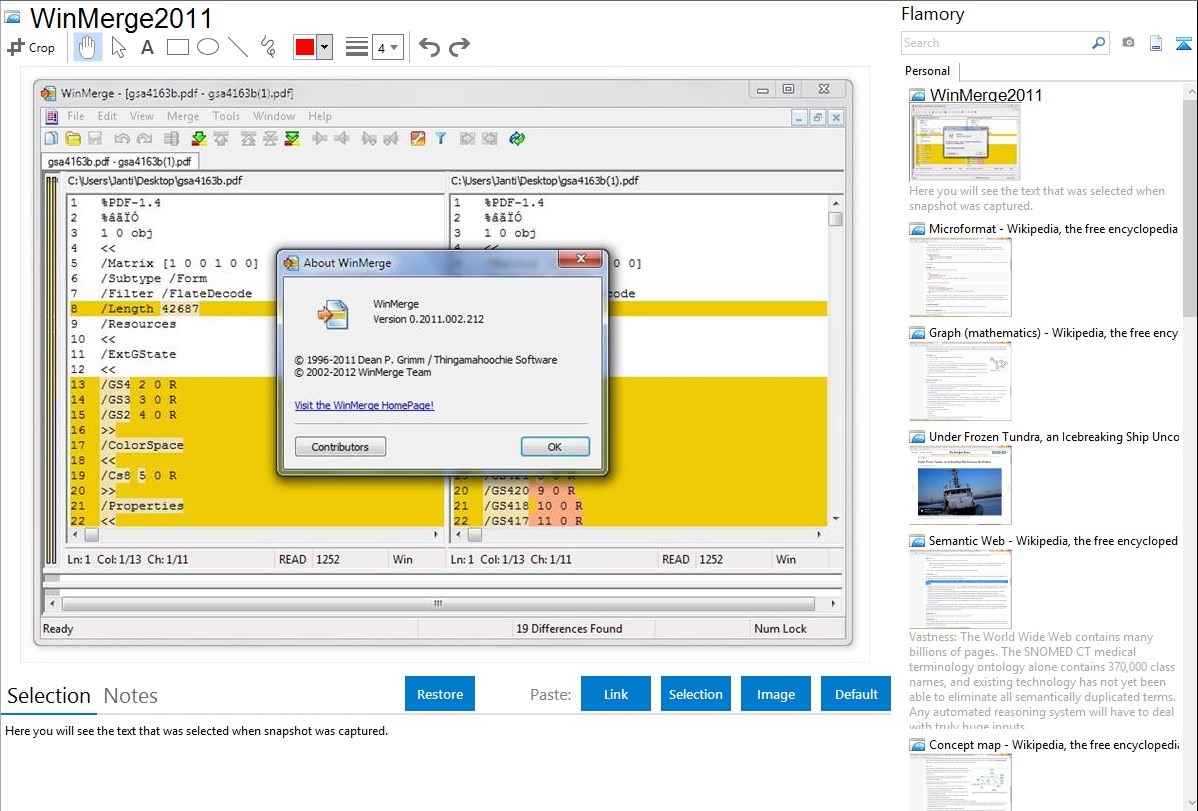Choose the arrow pointer selection tool
The height and width of the screenshot is (811, 1198).
(x=118, y=47)
